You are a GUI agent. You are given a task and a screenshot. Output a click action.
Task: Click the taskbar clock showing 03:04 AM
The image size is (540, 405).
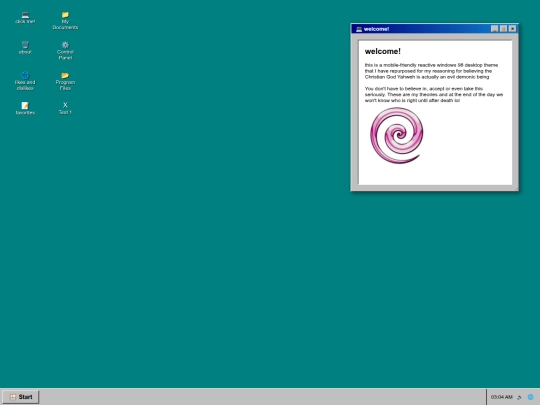[501, 397]
